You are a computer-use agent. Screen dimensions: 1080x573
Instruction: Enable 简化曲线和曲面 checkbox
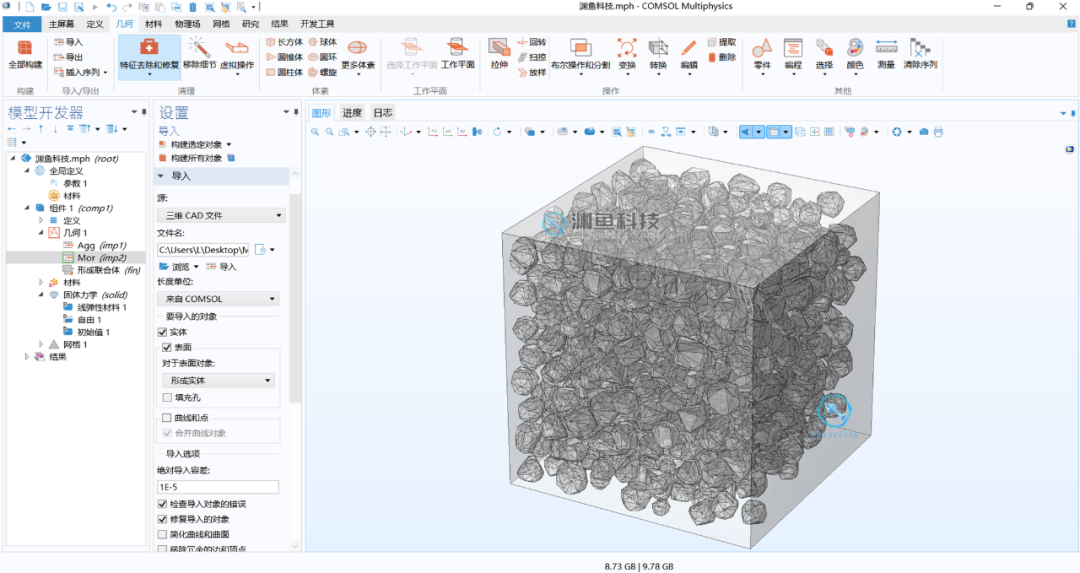(x=163, y=534)
